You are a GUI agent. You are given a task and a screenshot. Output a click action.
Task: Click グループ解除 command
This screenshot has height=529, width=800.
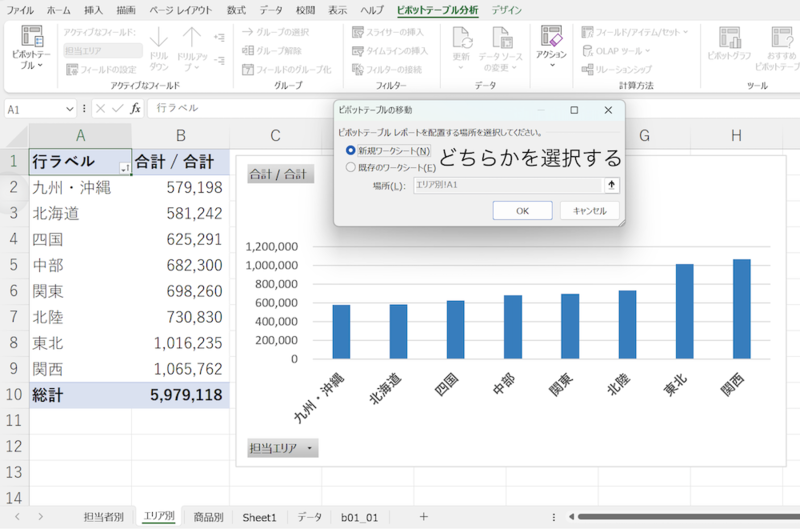pos(272,51)
